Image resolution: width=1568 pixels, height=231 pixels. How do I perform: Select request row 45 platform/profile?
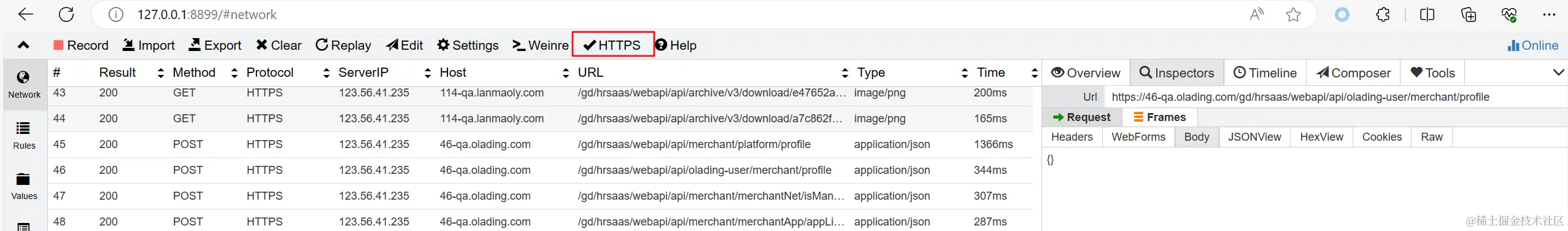(540, 144)
